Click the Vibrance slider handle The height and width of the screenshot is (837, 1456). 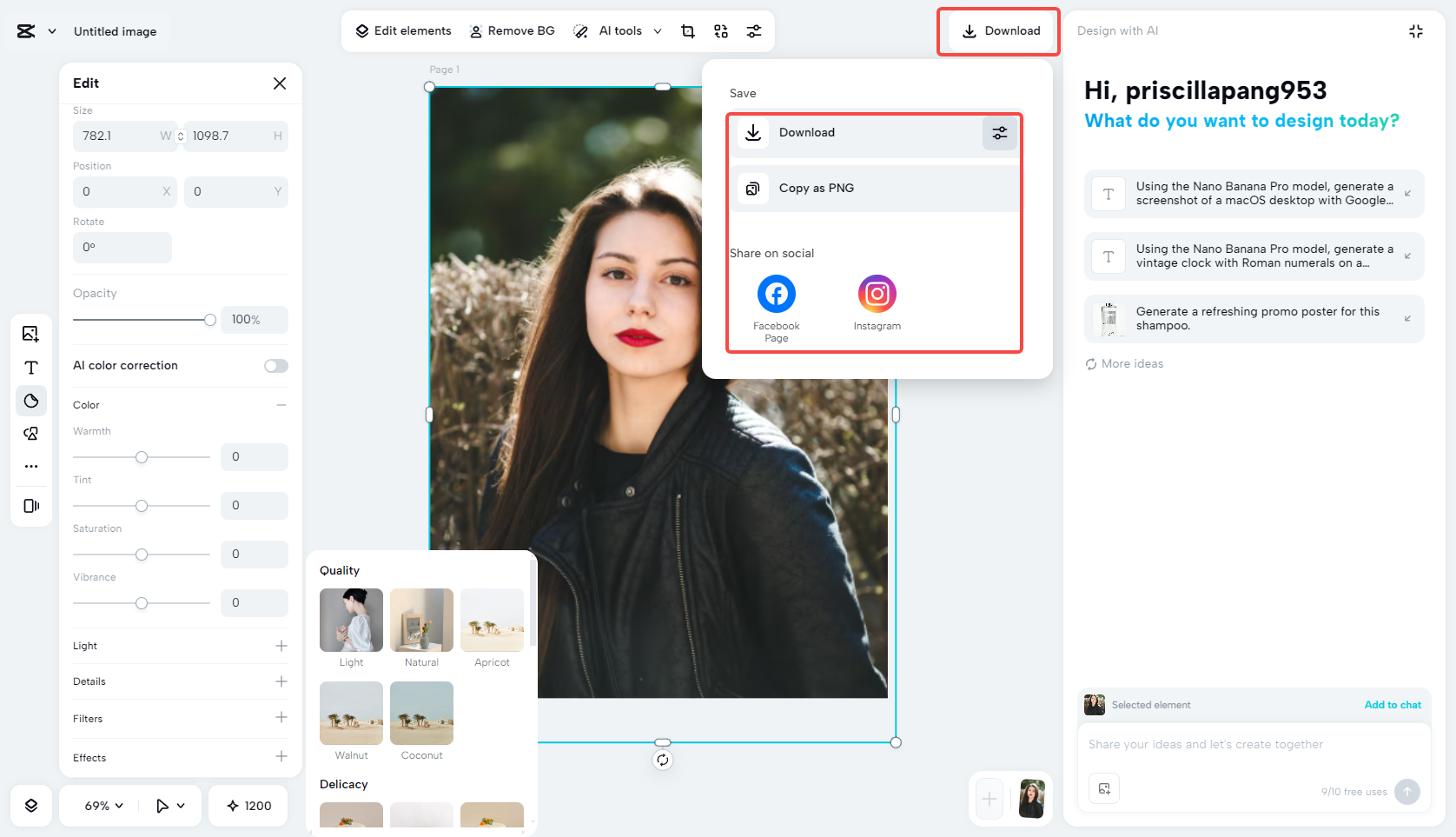[142, 603]
